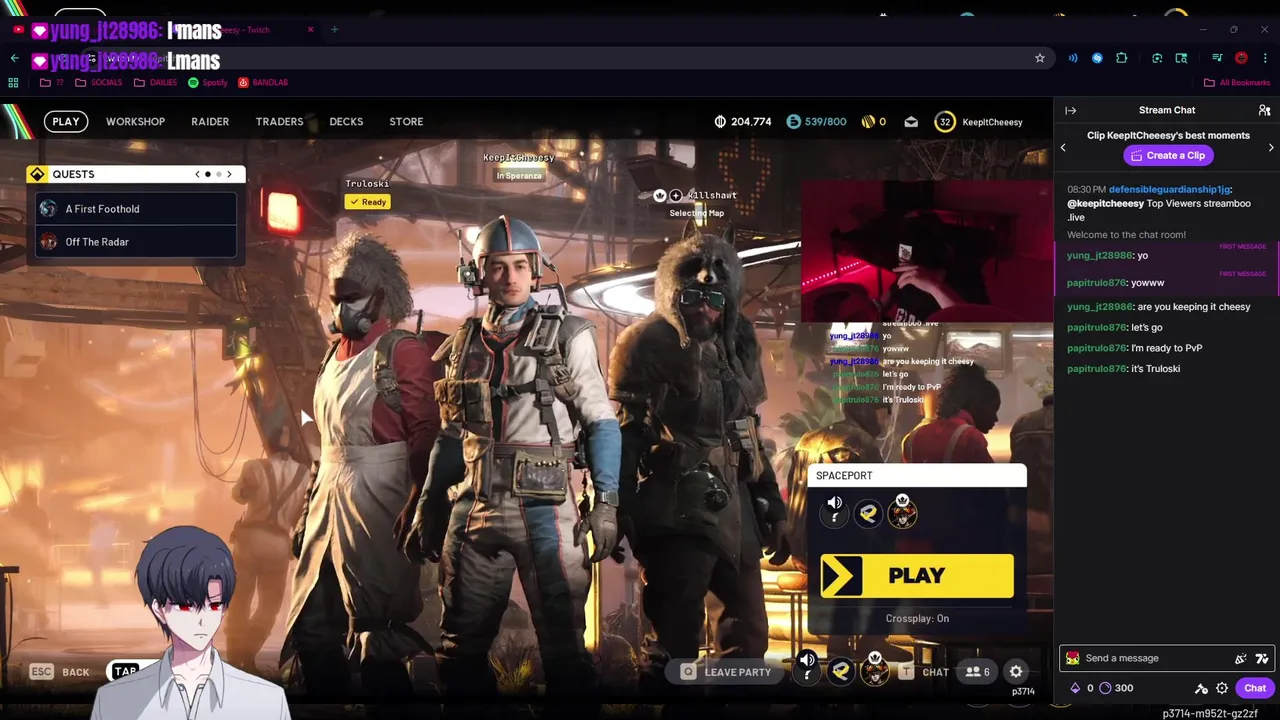Open the in-game CHAT button
This screenshot has height=720, width=1280.
click(x=924, y=672)
